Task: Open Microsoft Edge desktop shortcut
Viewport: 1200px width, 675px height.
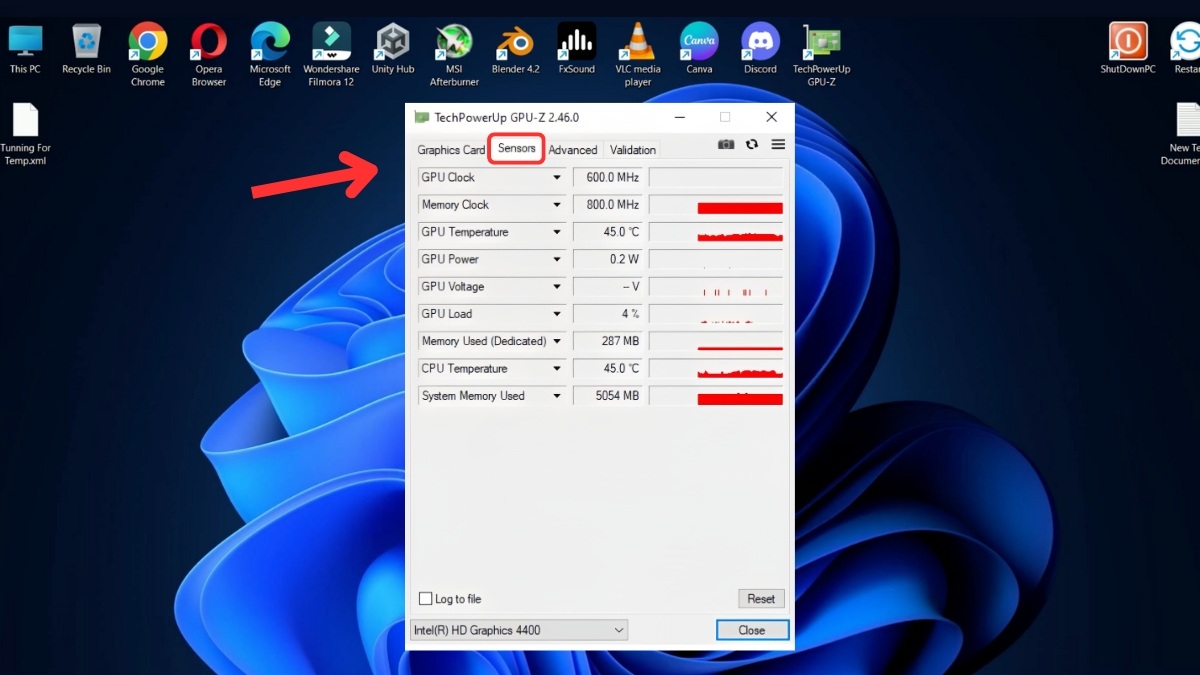Action: (x=270, y=55)
